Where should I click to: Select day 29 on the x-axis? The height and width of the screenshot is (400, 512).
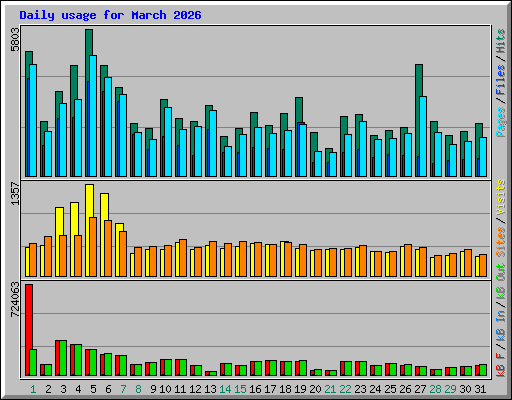[x=450, y=389]
